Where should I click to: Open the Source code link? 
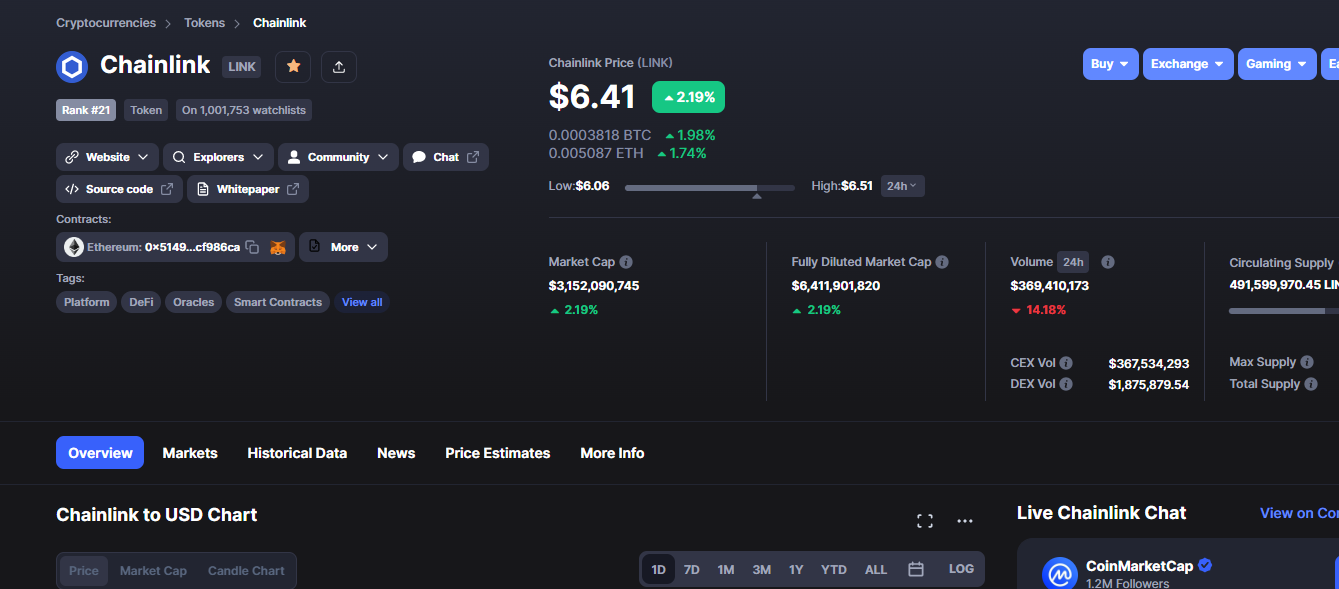coord(119,189)
